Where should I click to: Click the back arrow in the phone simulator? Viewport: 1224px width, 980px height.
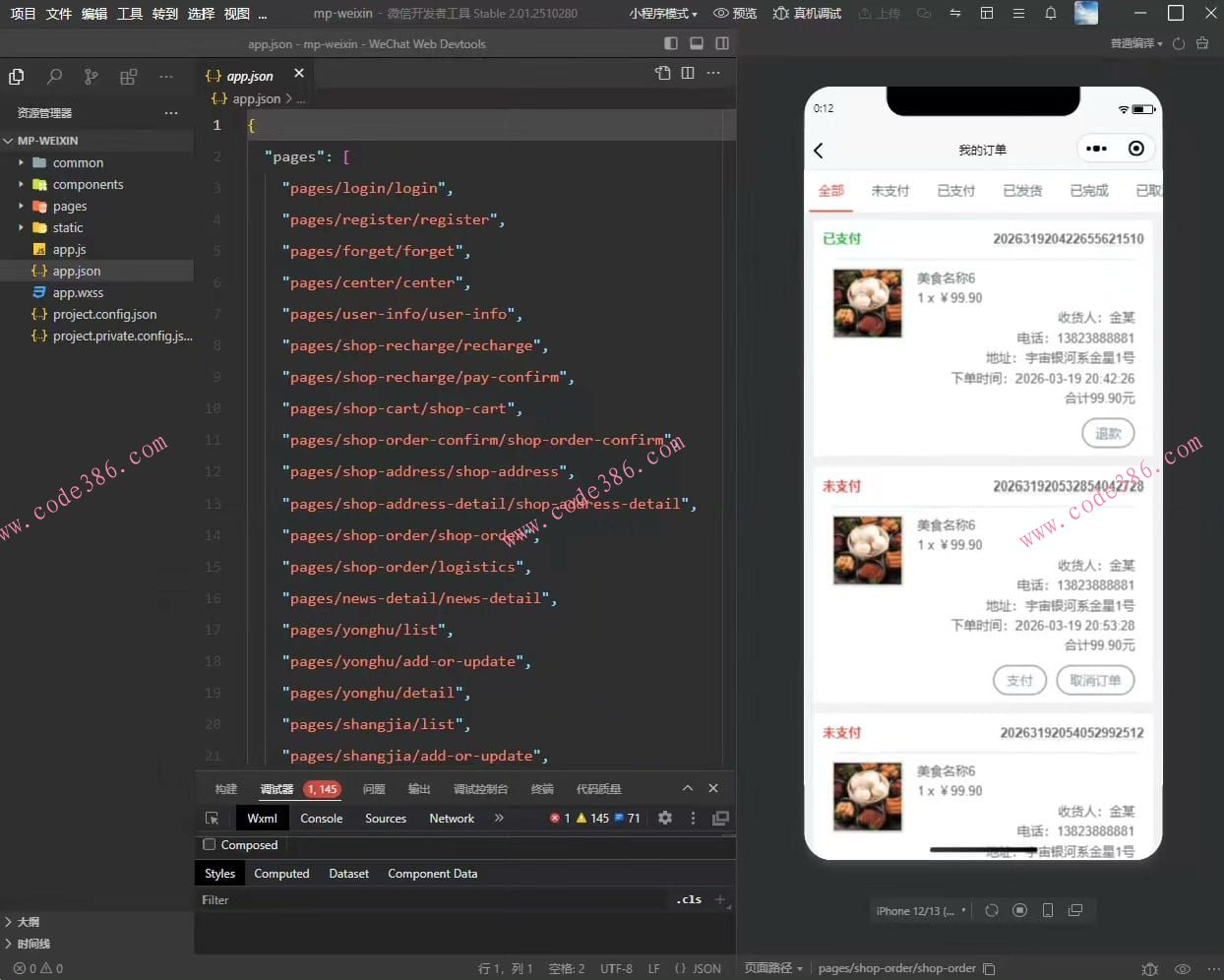819,151
